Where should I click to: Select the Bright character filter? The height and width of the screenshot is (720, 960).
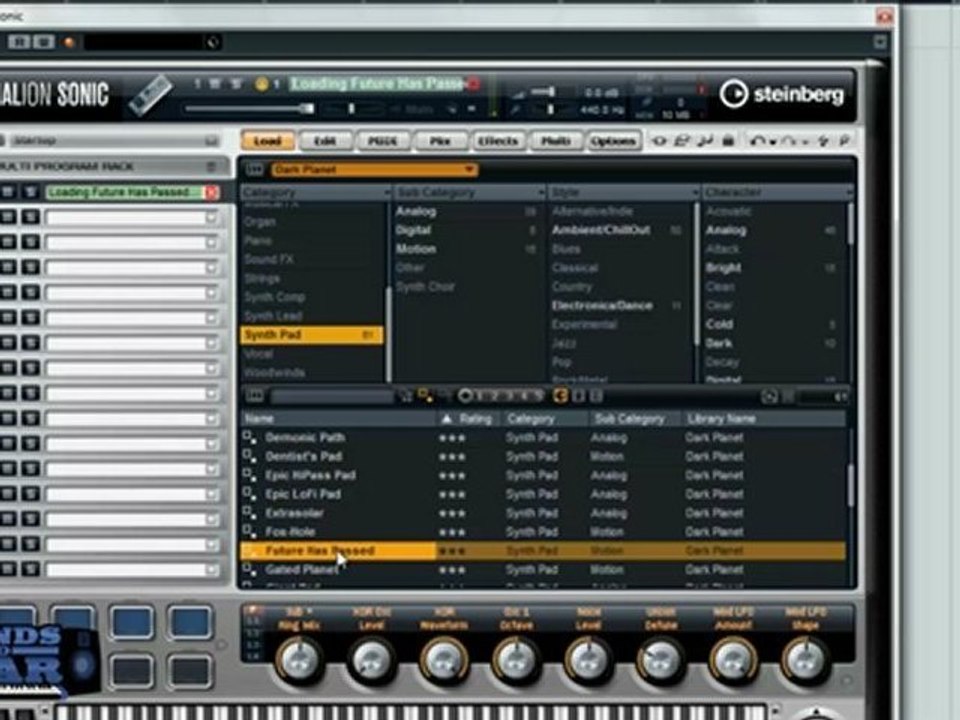click(x=723, y=268)
